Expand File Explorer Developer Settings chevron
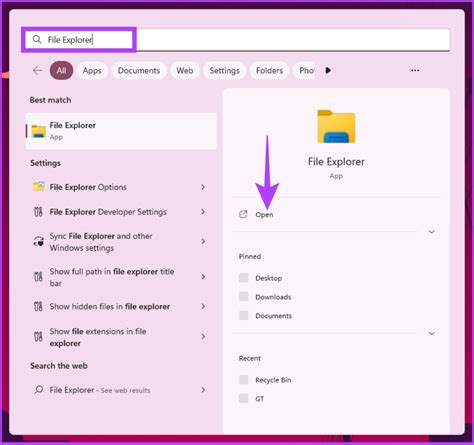The image size is (474, 445). (203, 212)
